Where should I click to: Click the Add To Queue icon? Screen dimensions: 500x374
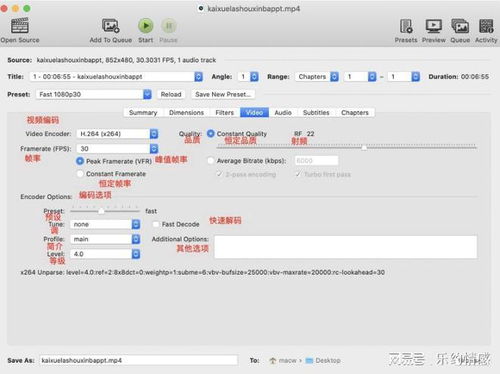pyautogui.click(x=111, y=26)
